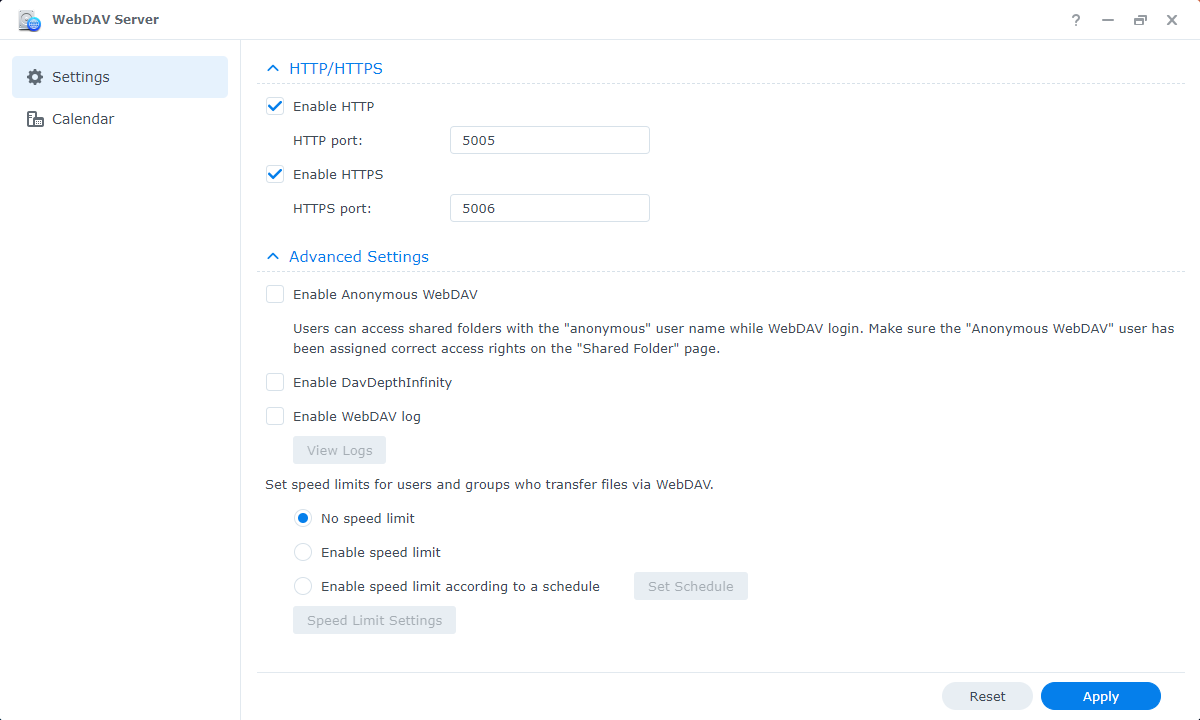
Task: Tick Enable DavDepthInfinity option
Action: (275, 382)
